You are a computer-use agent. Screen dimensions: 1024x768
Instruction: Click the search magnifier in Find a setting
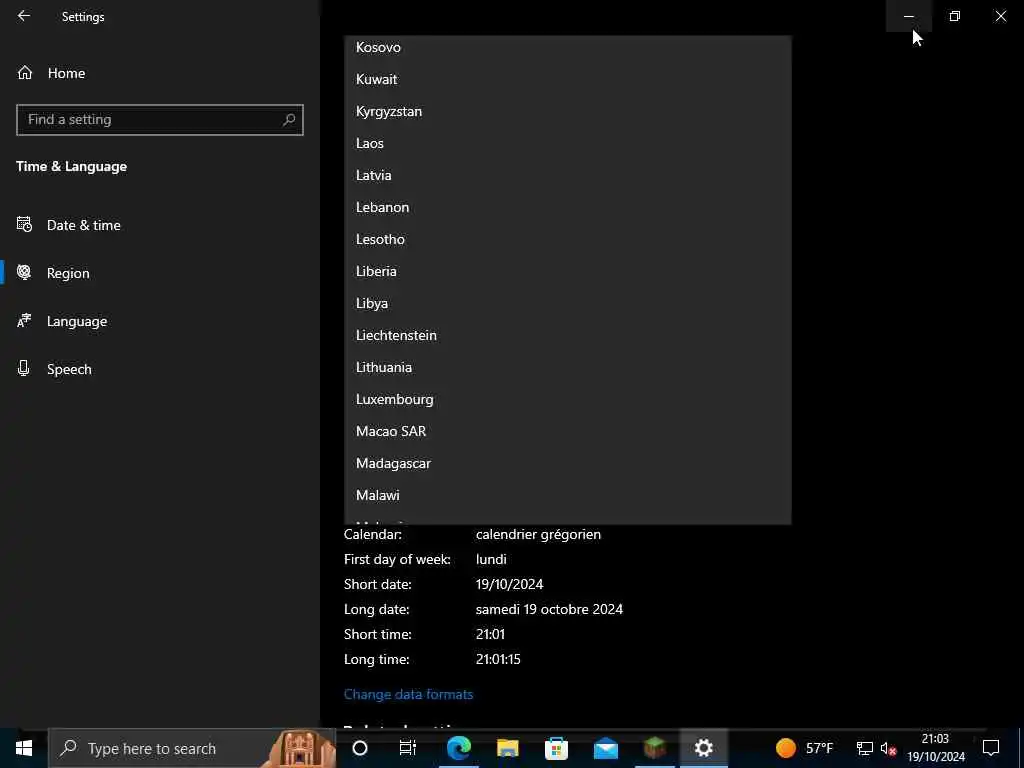click(289, 120)
